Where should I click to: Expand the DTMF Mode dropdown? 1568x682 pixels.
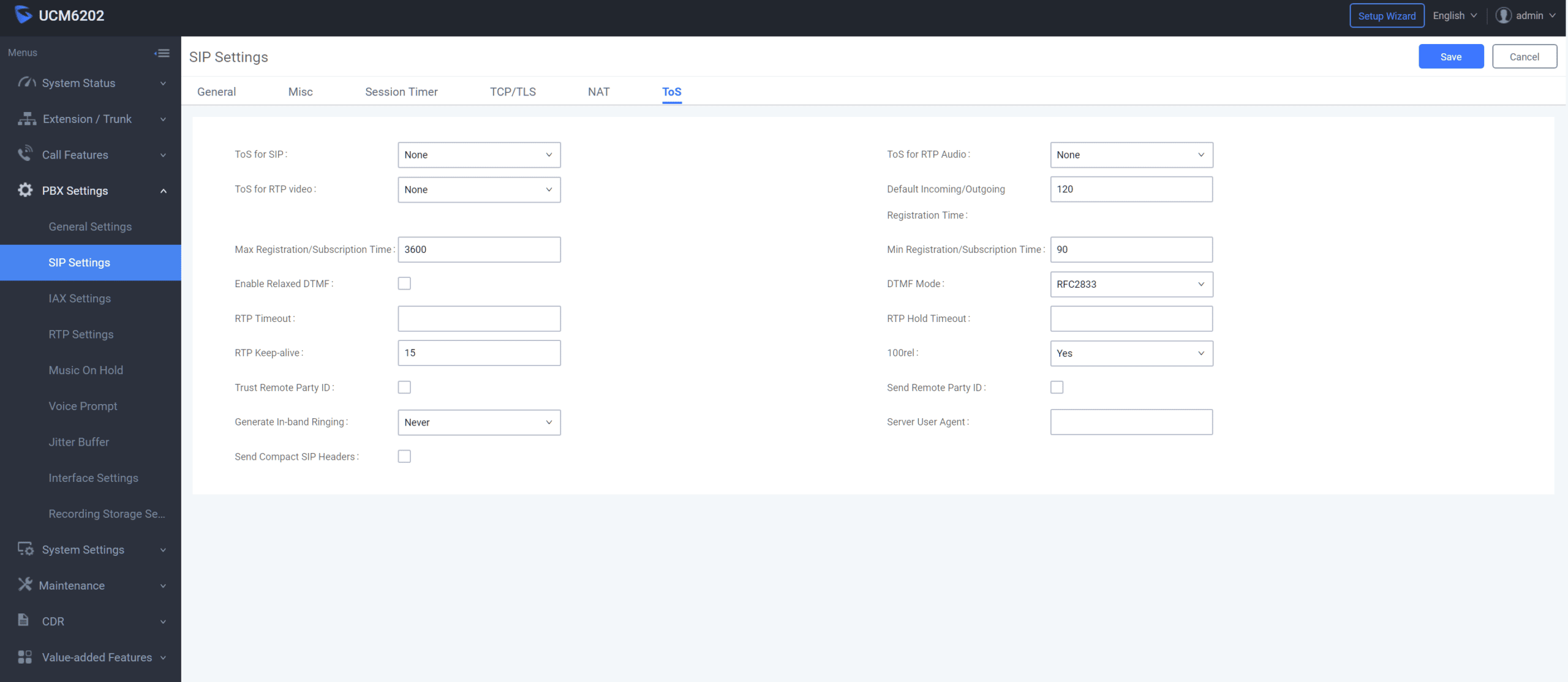tap(1131, 284)
